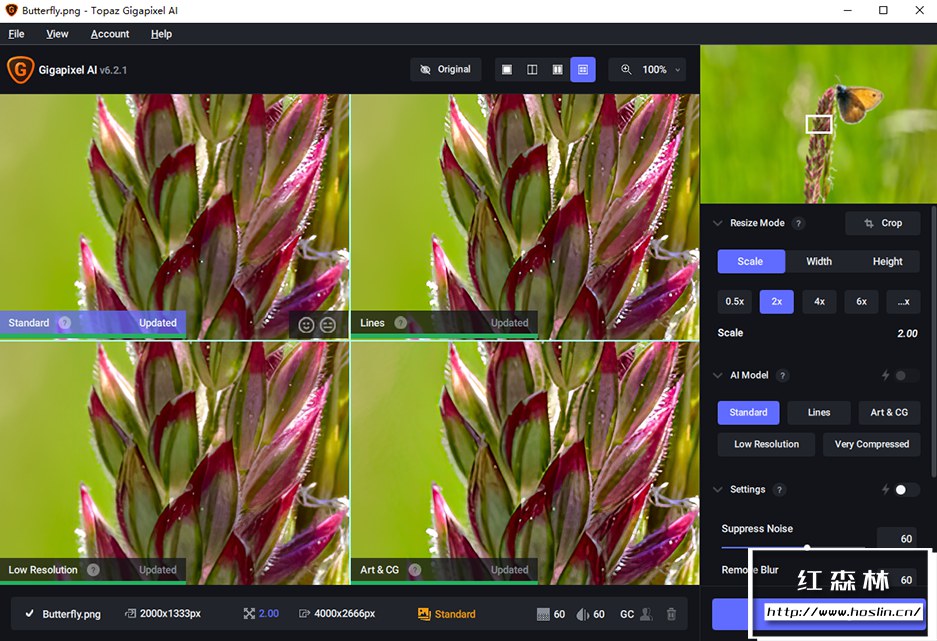Viewport: 937px width, 641px height.
Task: Choose the 2x scale option
Action: [x=776, y=302]
